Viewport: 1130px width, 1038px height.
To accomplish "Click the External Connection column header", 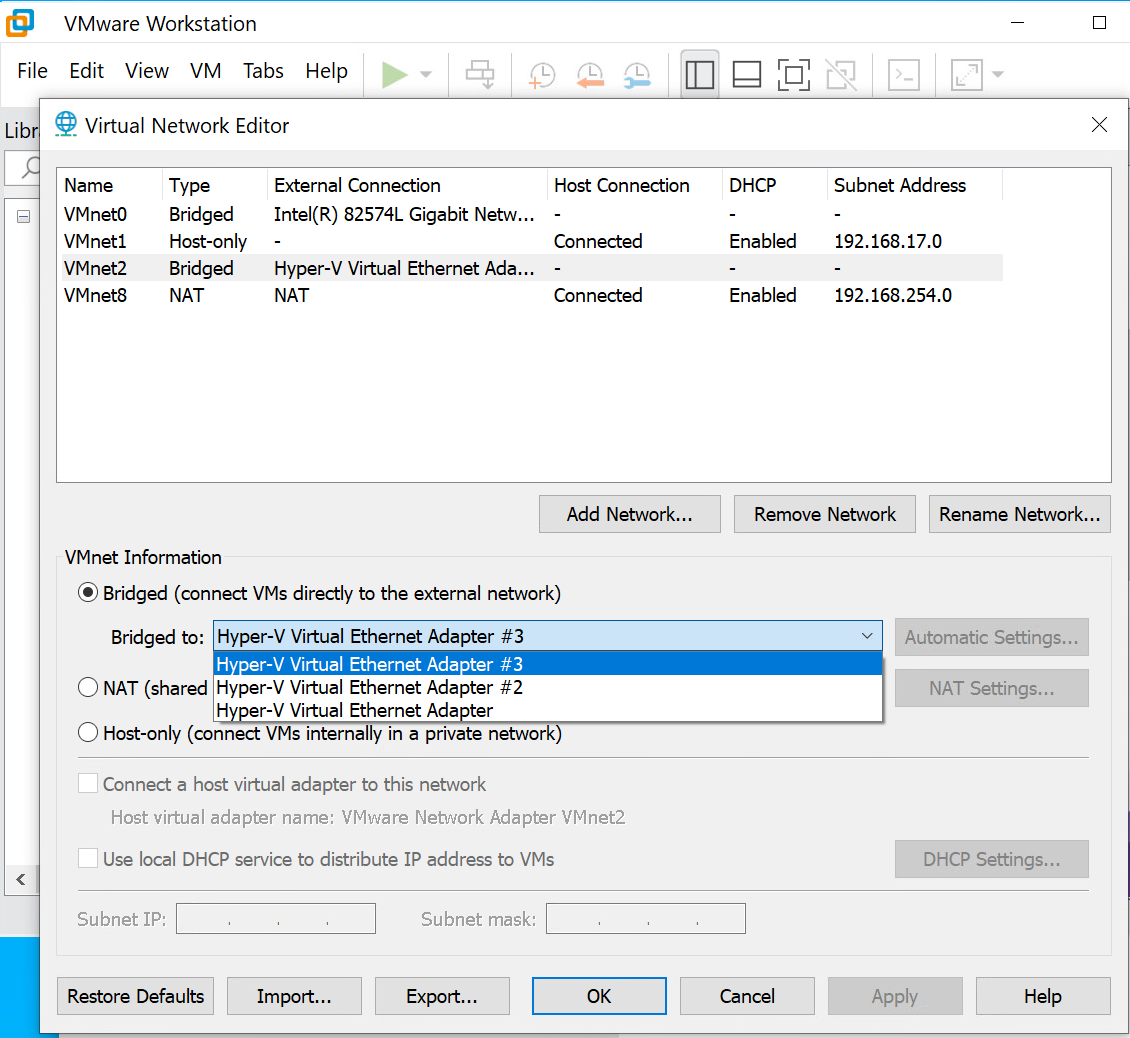I will (406, 185).
